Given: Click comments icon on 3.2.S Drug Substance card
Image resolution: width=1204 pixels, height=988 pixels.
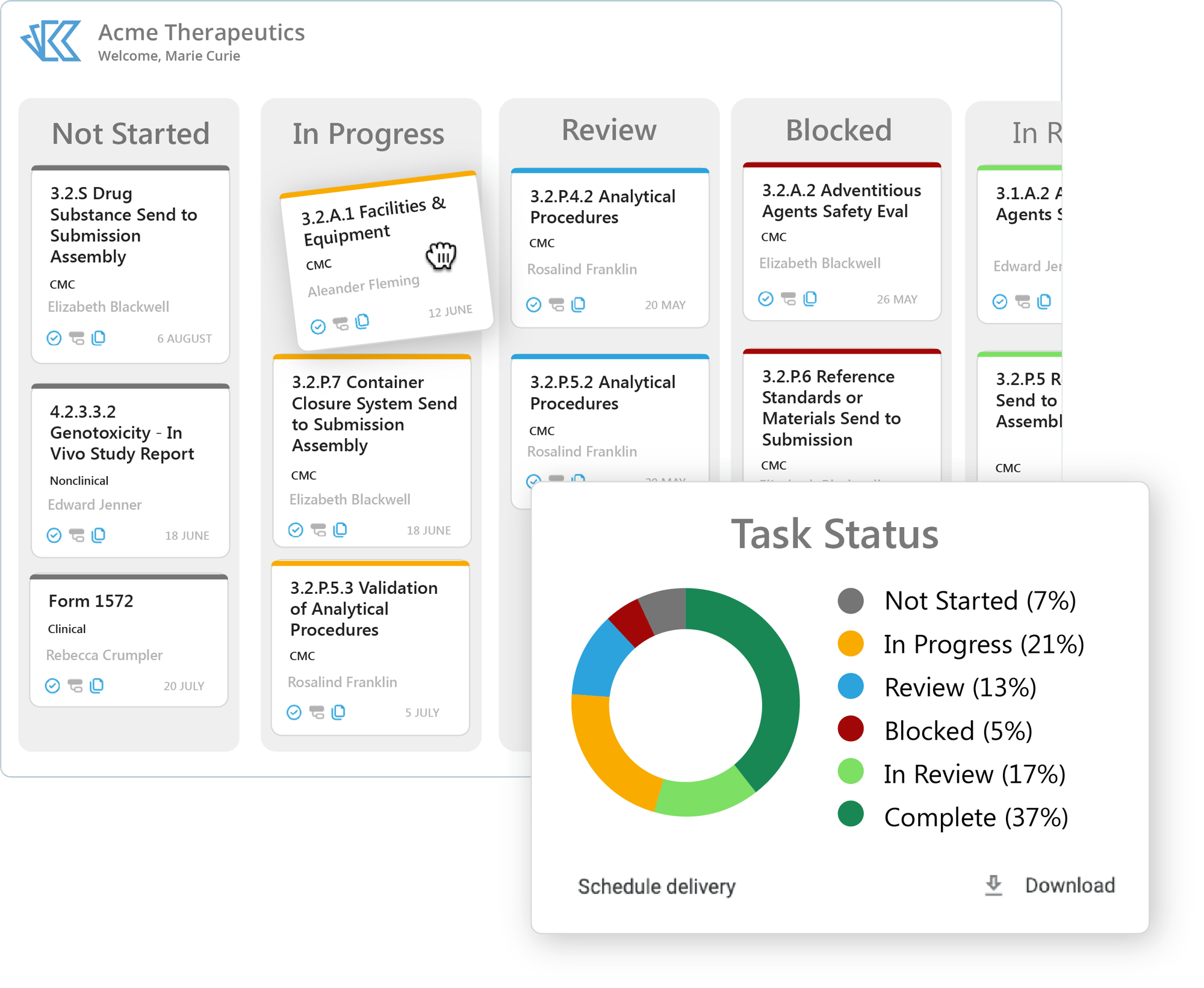Looking at the screenshot, I should tap(76, 338).
